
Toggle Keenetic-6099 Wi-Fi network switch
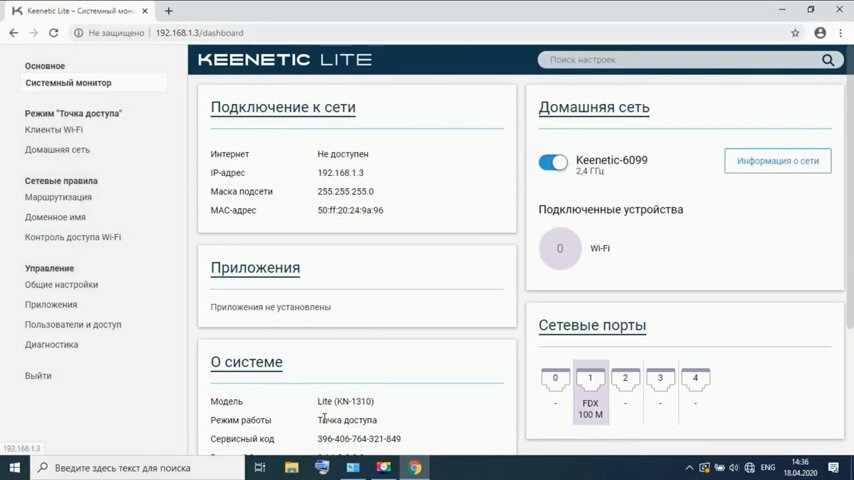pyautogui.click(x=553, y=162)
